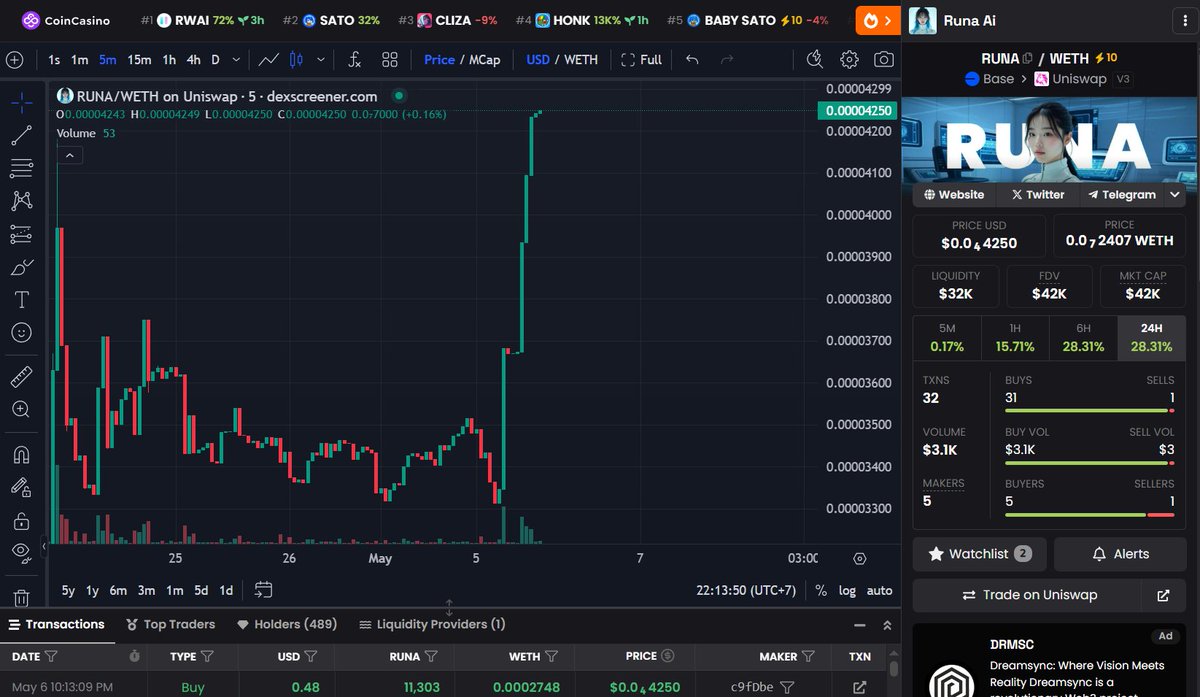
Task: Select the brush drawing tool
Action: (21, 267)
